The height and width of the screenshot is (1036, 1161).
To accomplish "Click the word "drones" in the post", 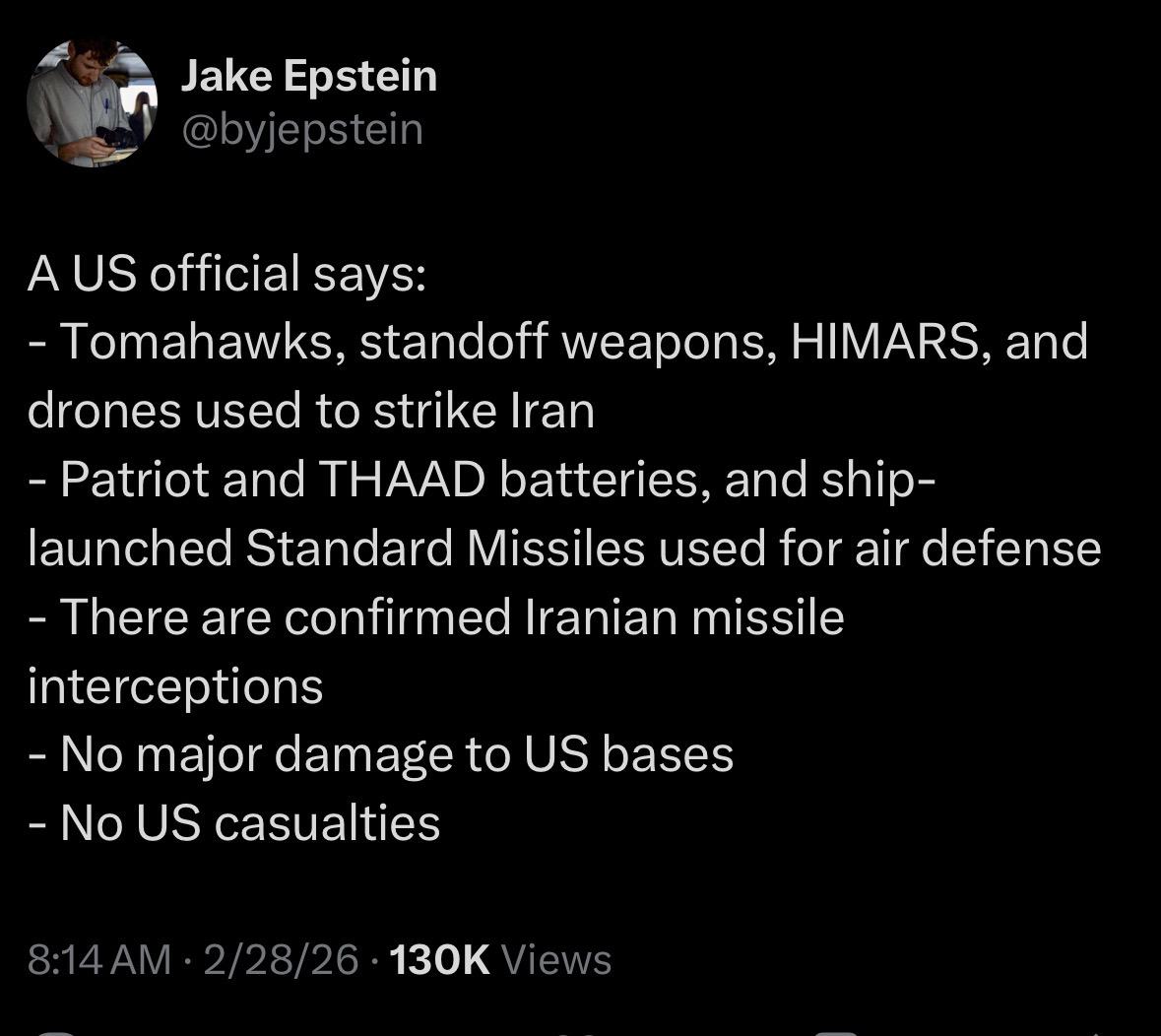I will (104, 412).
